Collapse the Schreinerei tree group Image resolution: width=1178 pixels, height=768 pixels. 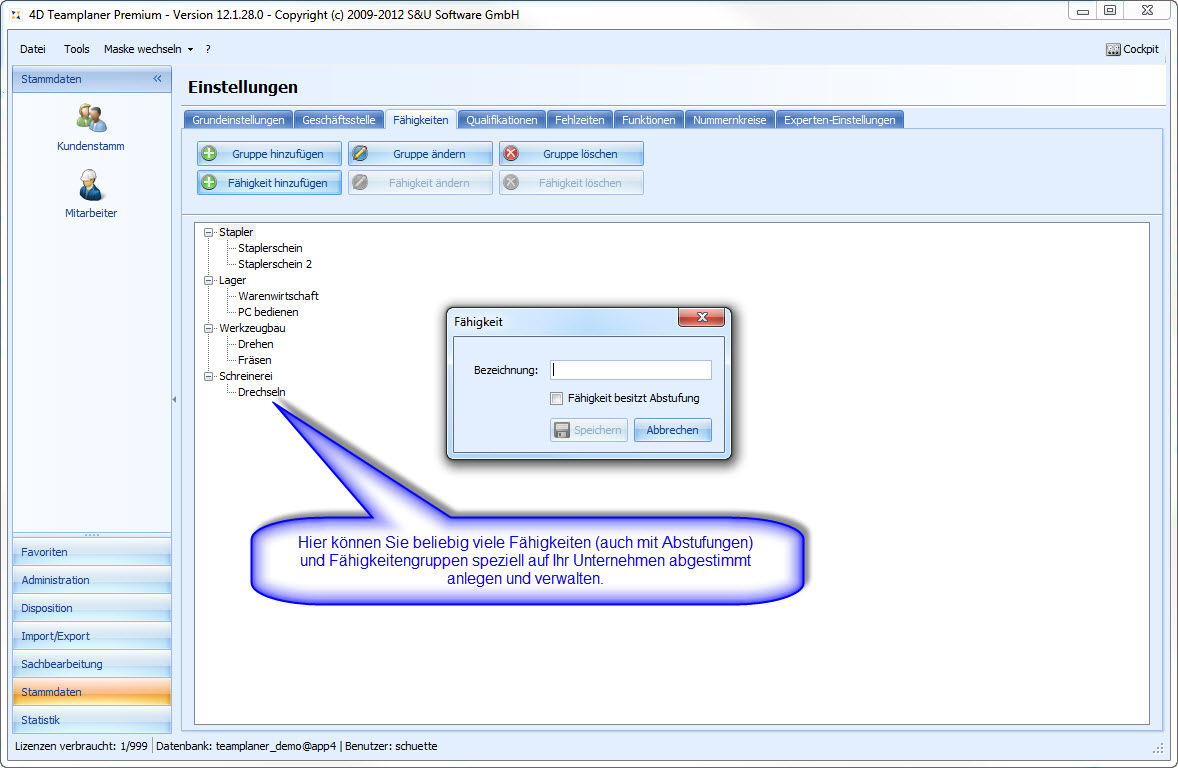[209, 376]
